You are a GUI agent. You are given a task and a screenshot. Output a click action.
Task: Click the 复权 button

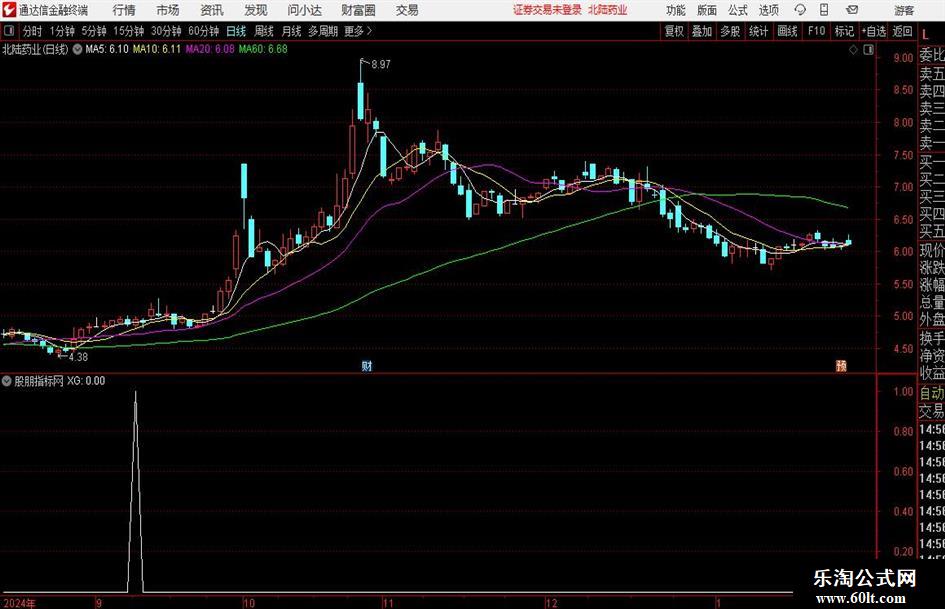(674, 31)
